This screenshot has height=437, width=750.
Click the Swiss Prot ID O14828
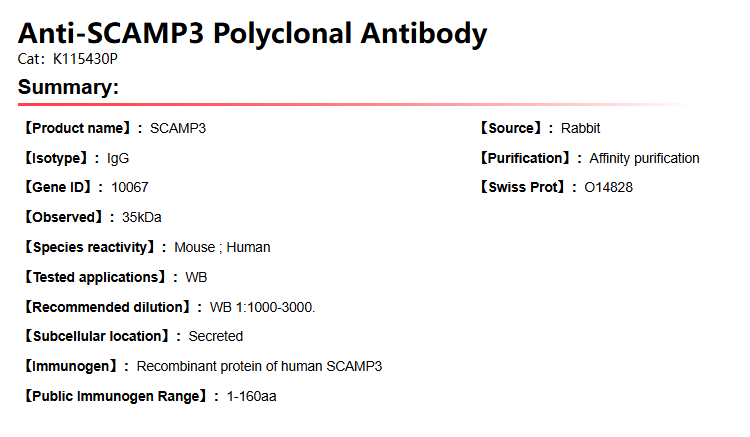coord(608,187)
